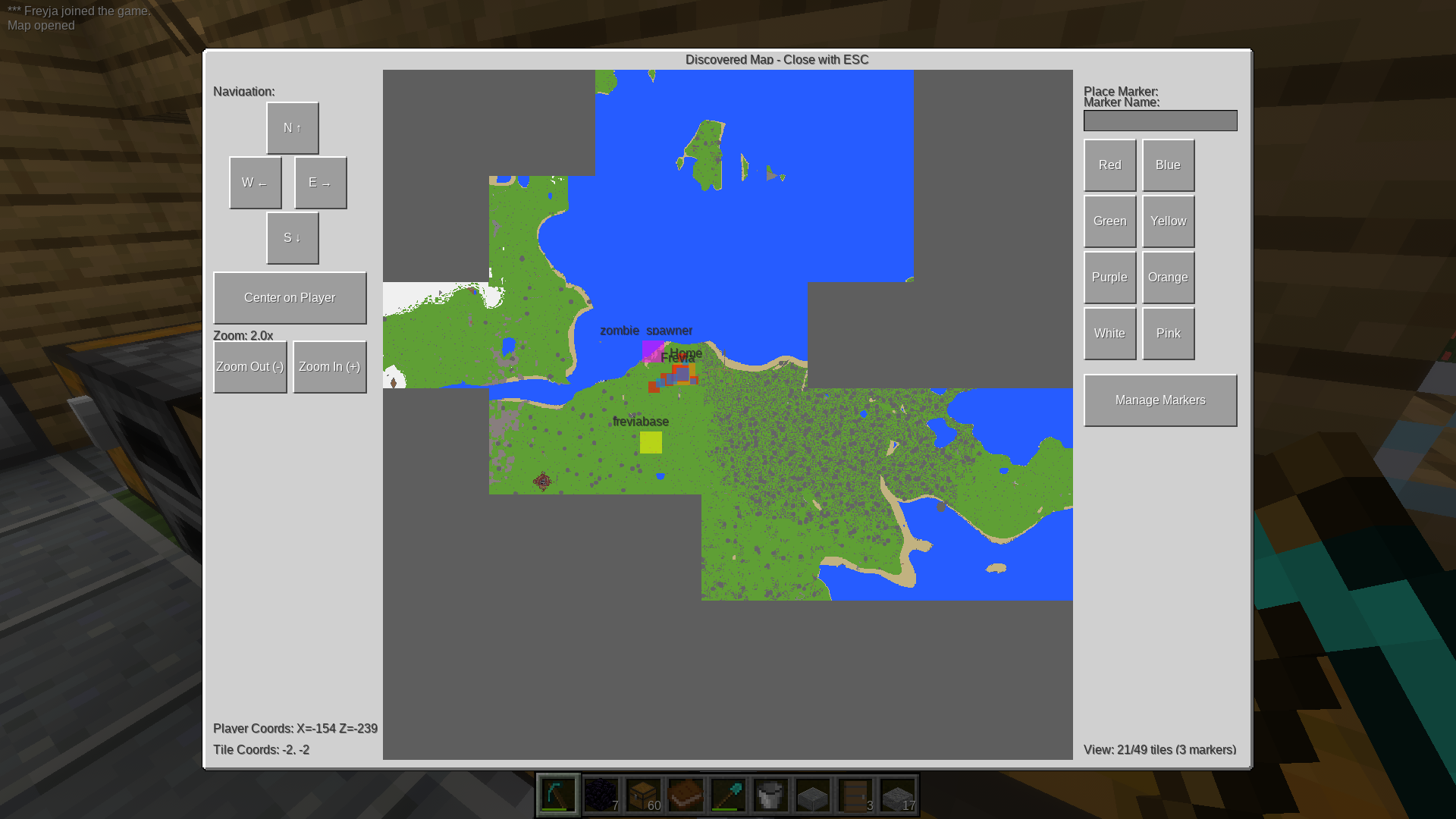Click the red compass rose icon on map
Viewport: 1456px width, 819px height.
[x=542, y=482]
